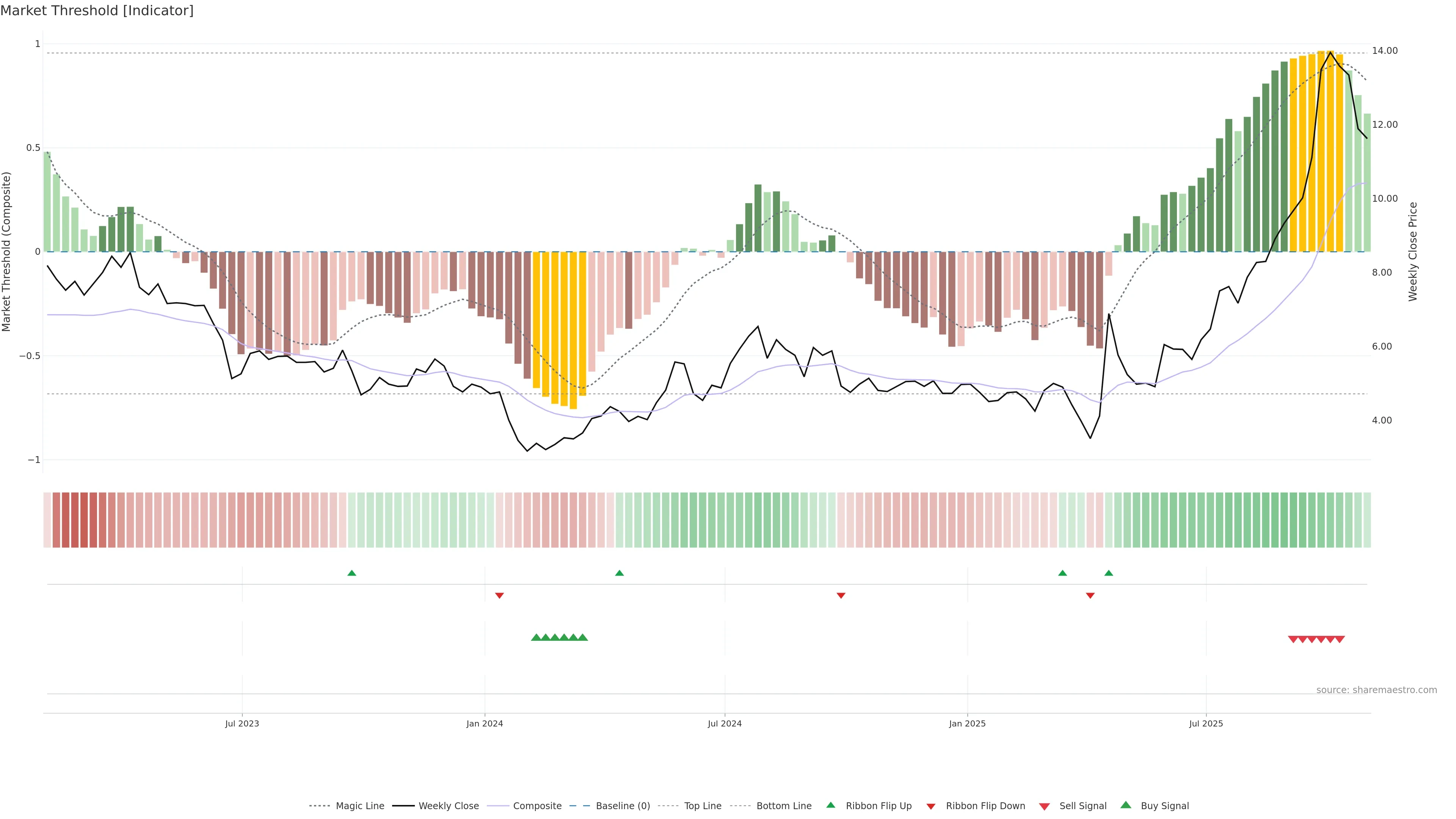Click Baseline (0) legend item

622,805
